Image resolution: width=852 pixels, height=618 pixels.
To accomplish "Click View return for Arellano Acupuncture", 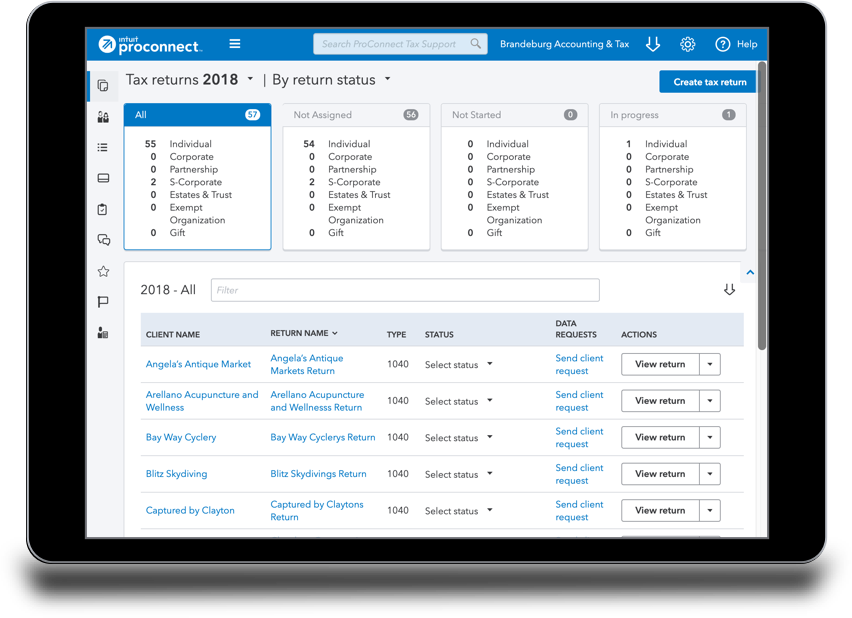I will click(660, 401).
